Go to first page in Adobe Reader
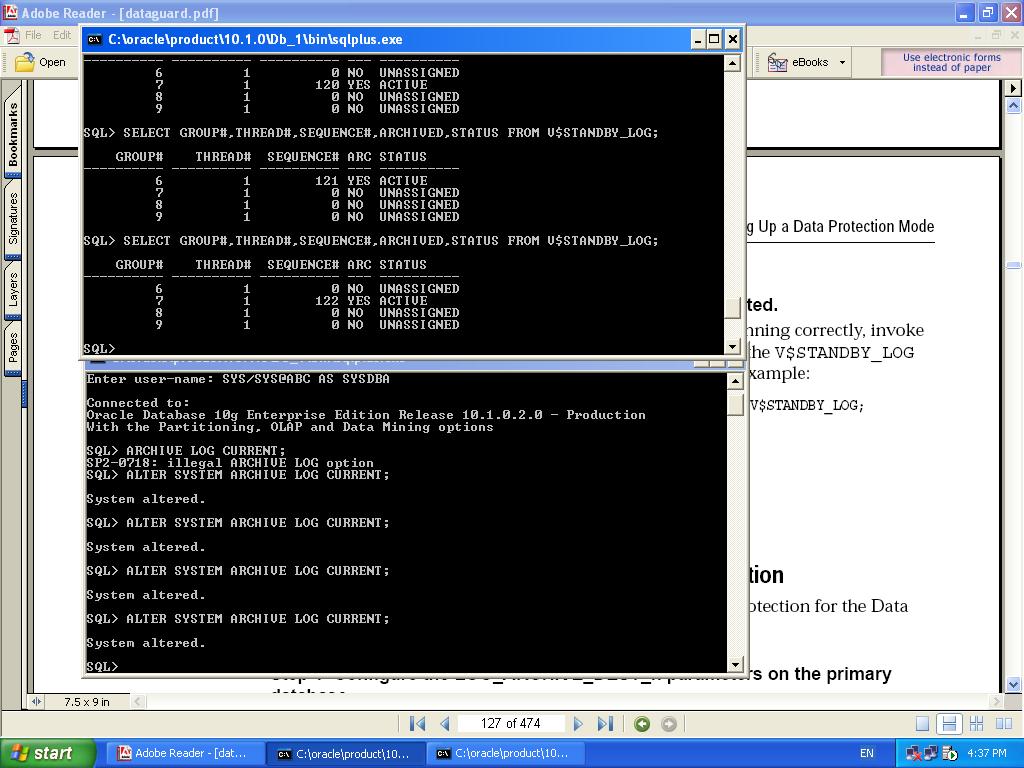Image resolution: width=1024 pixels, height=768 pixels. click(417, 724)
